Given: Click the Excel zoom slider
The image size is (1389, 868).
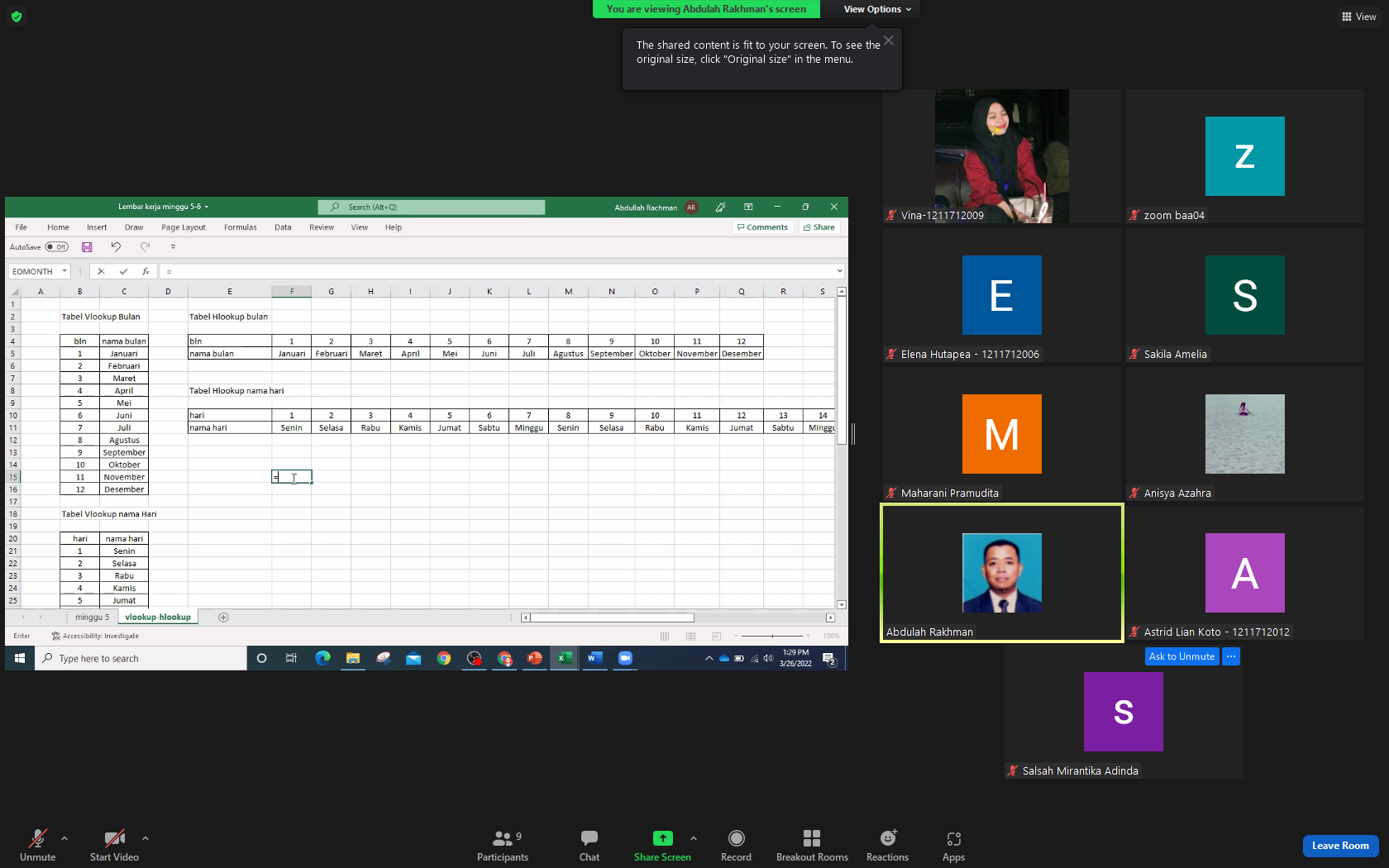Looking at the screenshot, I should (x=773, y=637).
